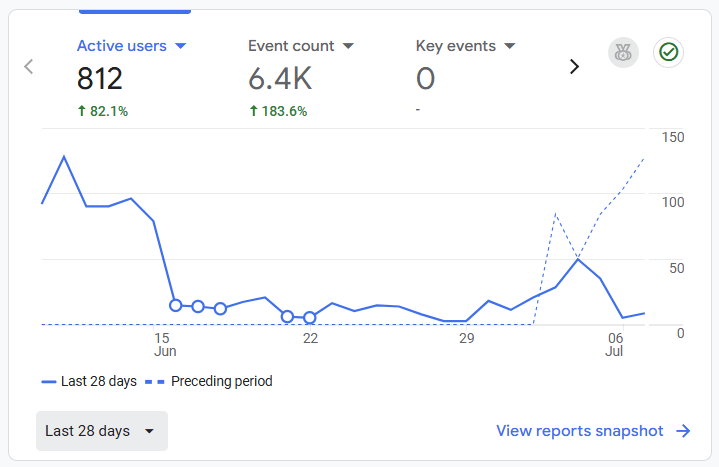Image resolution: width=719 pixels, height=467 pixels.
Task: Click the green checkmark status icon
Action: tap(668, 53)
